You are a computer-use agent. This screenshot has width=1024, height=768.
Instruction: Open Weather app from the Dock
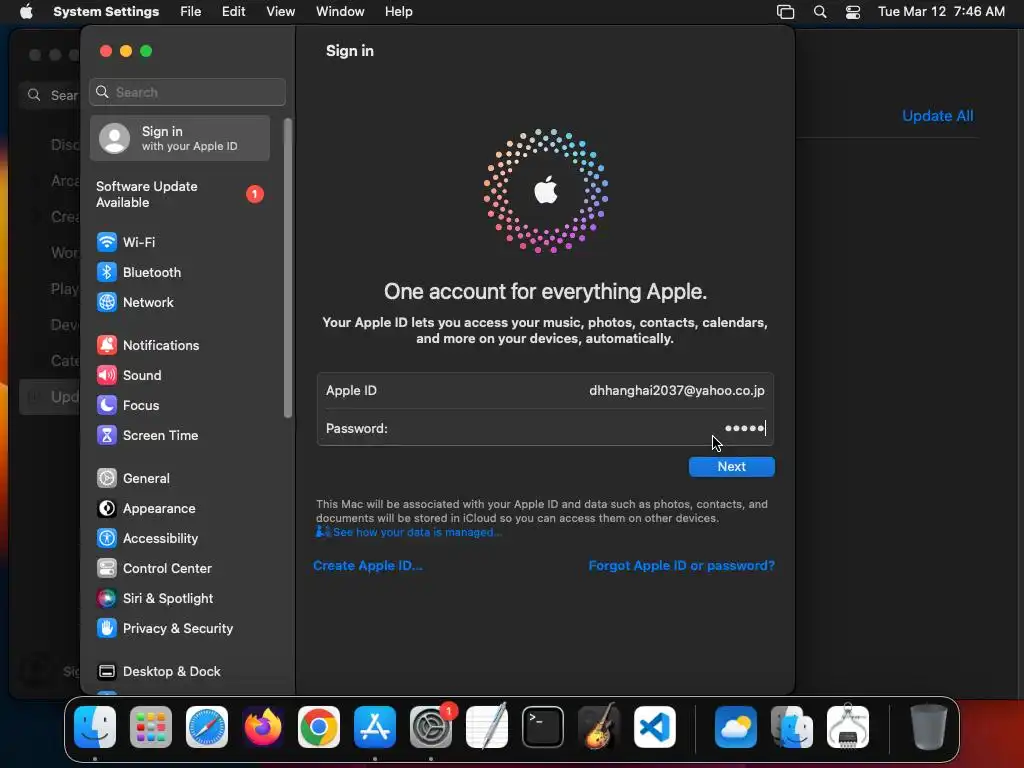(736, 727)
